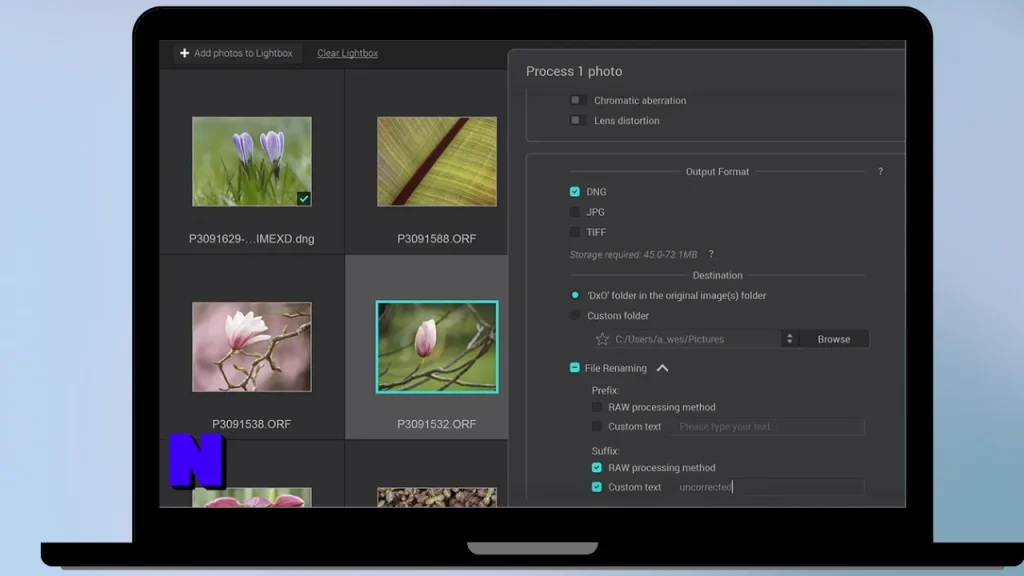The height and width of the screenshot is (576, 1024).
Task: Enable TIFF output format
Action: coord(575,232)
